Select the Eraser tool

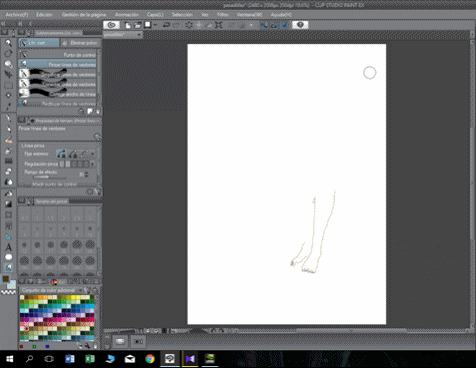8,172
